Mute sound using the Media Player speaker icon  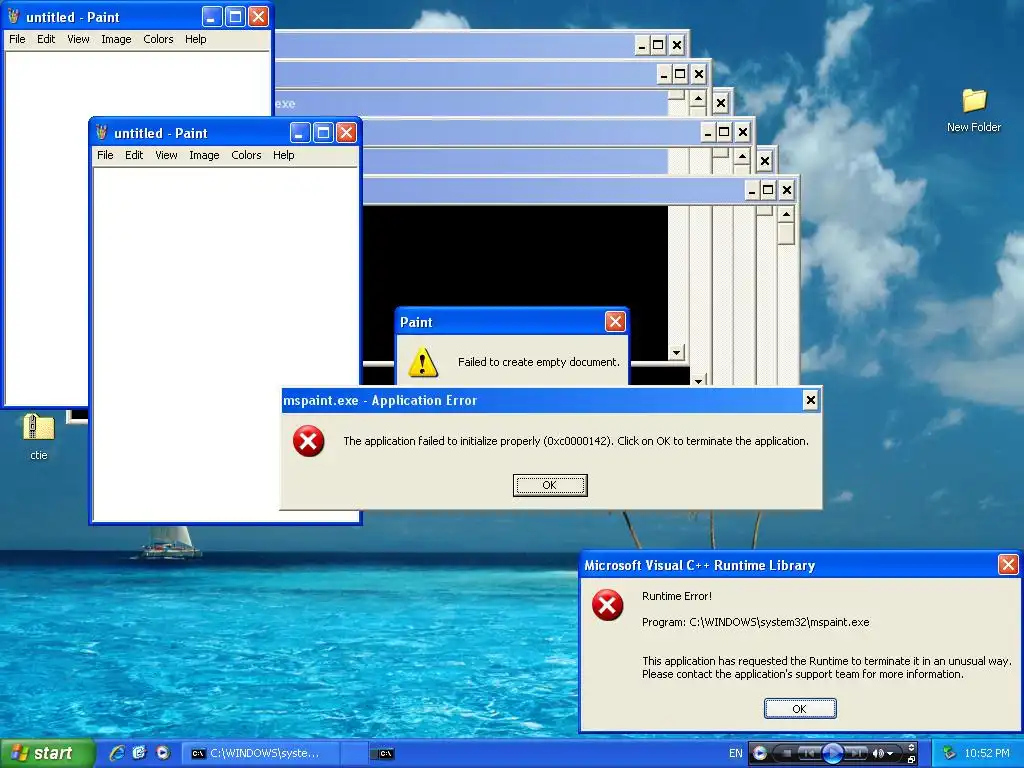[x=878, y=753]
